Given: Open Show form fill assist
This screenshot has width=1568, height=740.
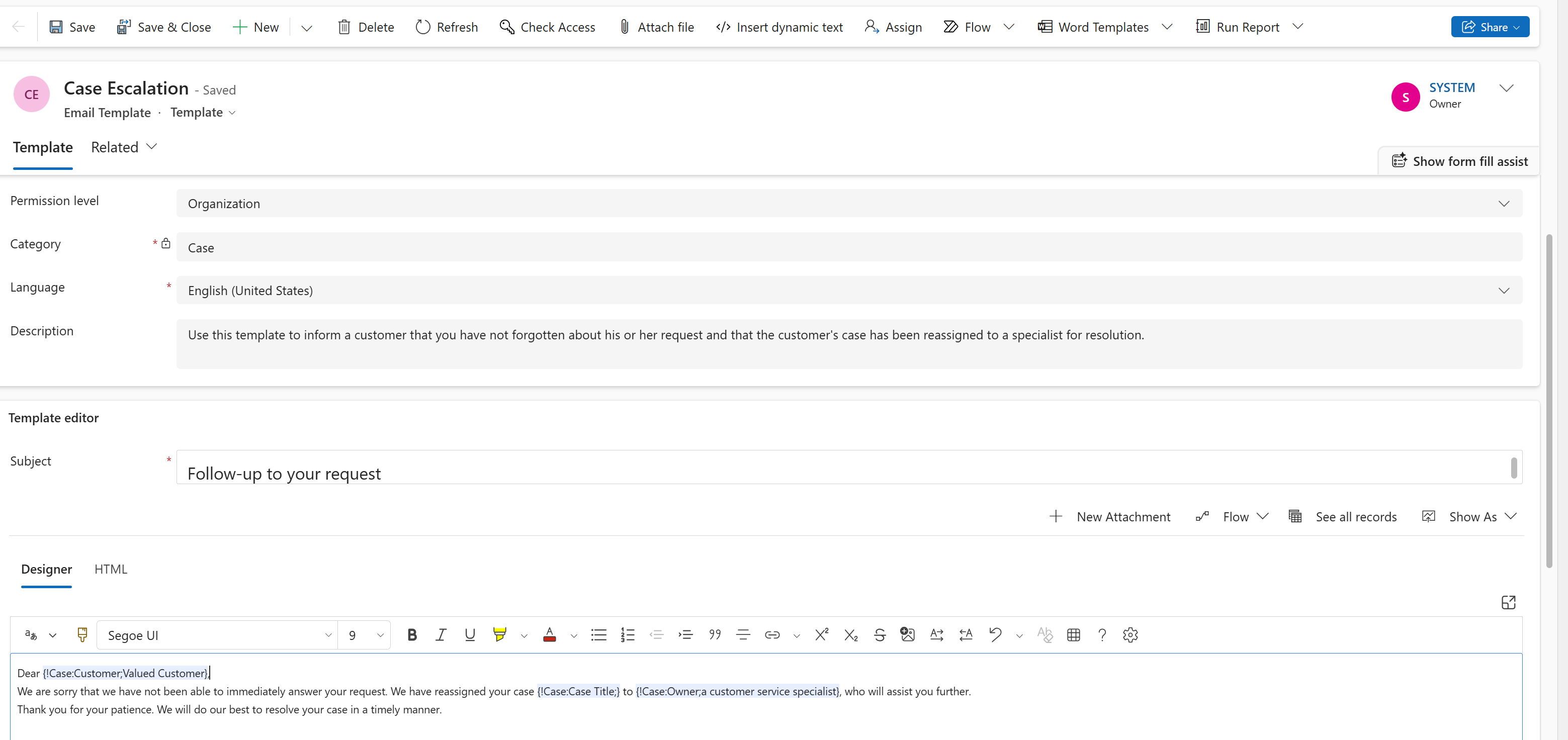Looking at the screenshot, I should tap(1459, 161).
